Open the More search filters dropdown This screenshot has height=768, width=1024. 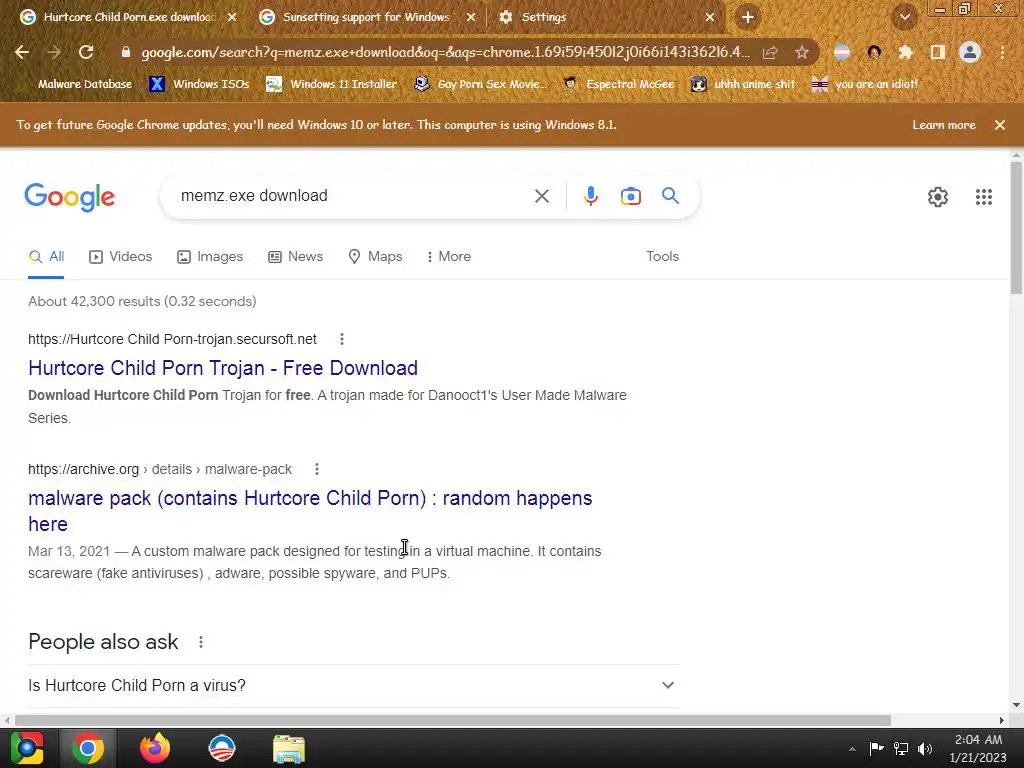click(449, 257)
